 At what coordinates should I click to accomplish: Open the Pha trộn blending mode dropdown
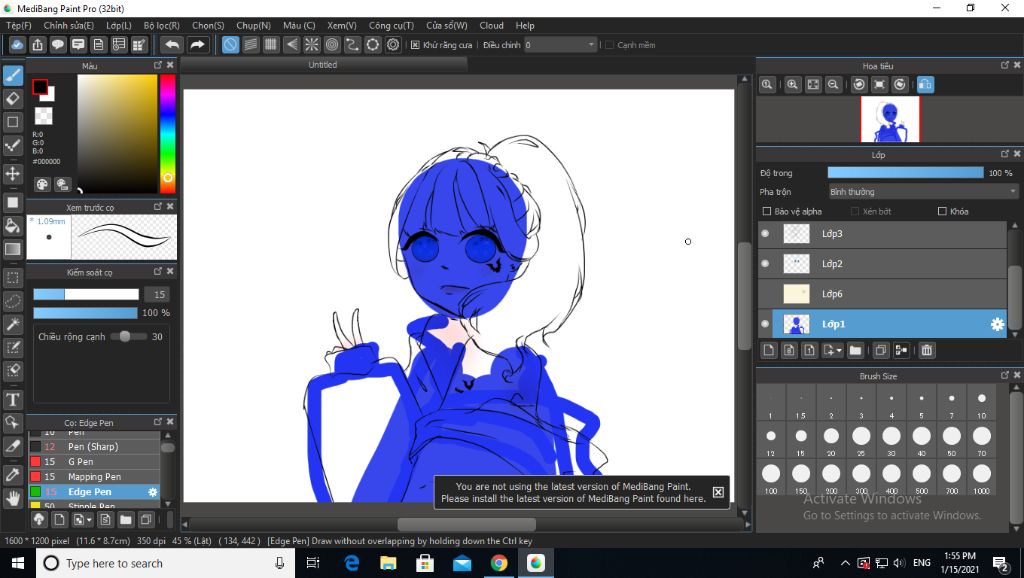click(x=923, y=191)
